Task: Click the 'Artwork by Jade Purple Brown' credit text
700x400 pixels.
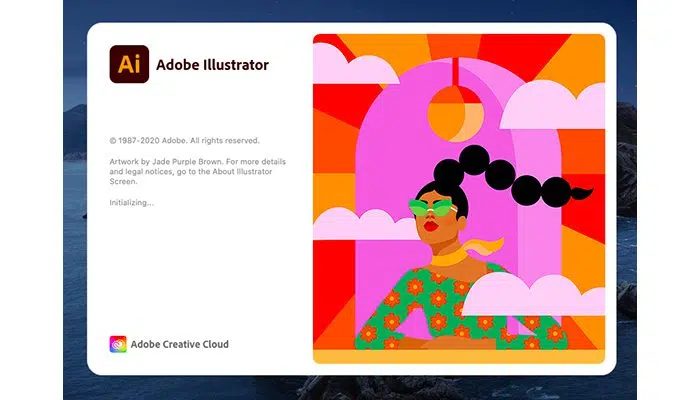Action: (x=166, y=162)
